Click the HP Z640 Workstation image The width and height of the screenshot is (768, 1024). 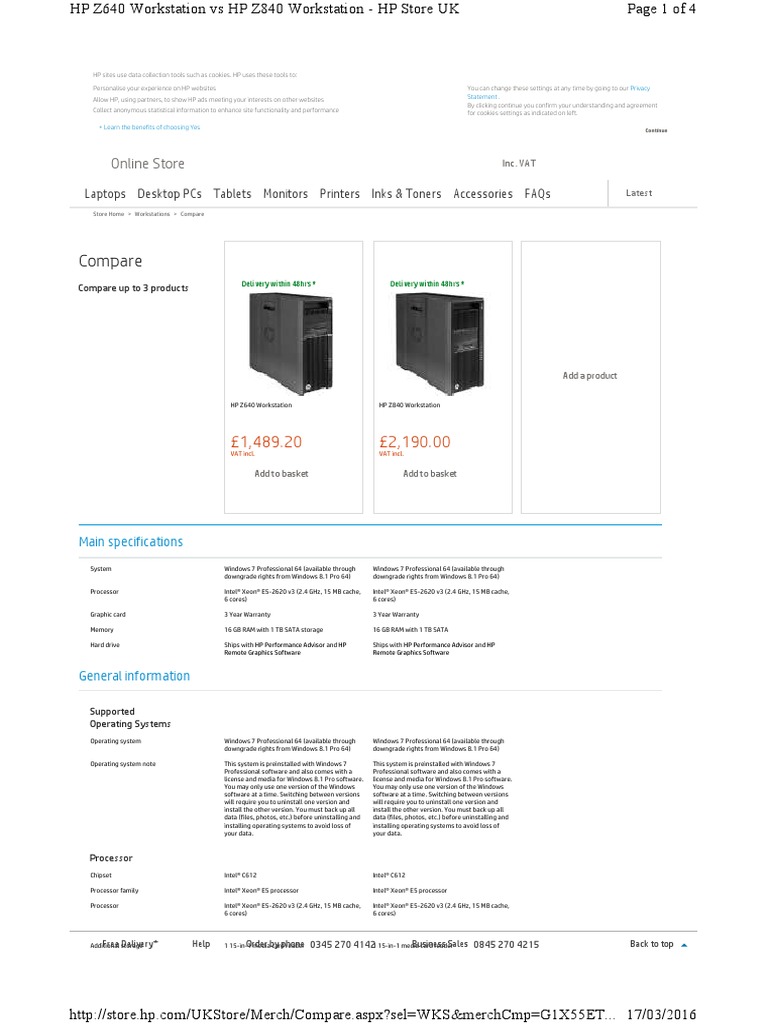[291, 344]
